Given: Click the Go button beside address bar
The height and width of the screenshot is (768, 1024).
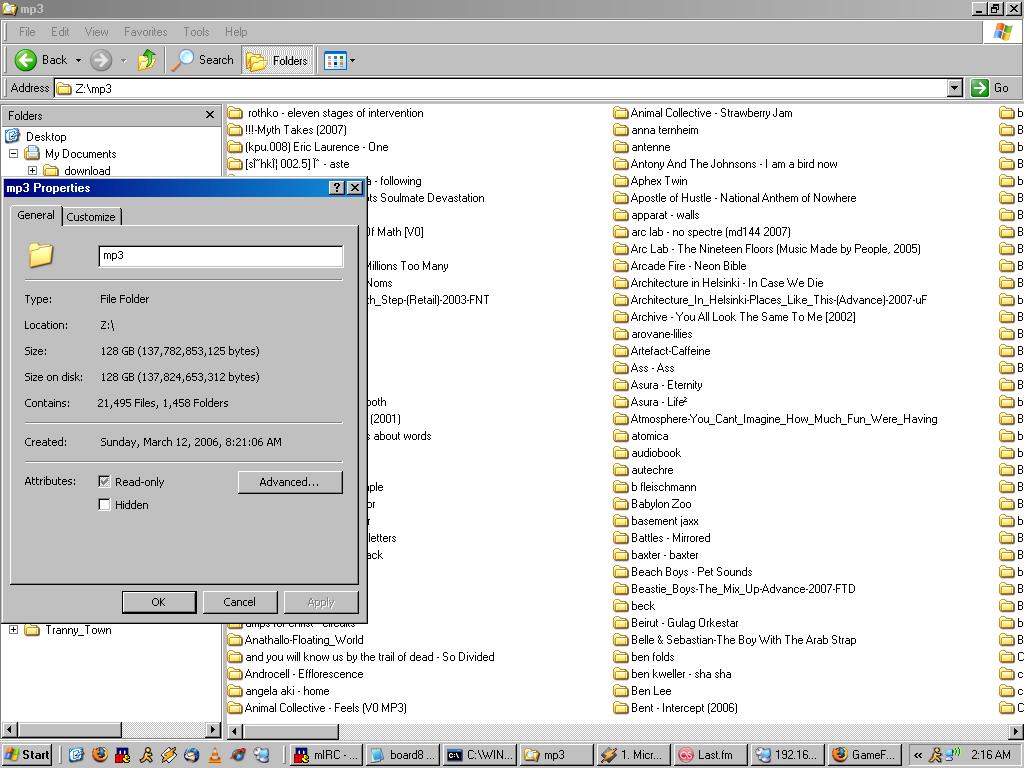Looking at the screenshot, I should tap(991, 88).
